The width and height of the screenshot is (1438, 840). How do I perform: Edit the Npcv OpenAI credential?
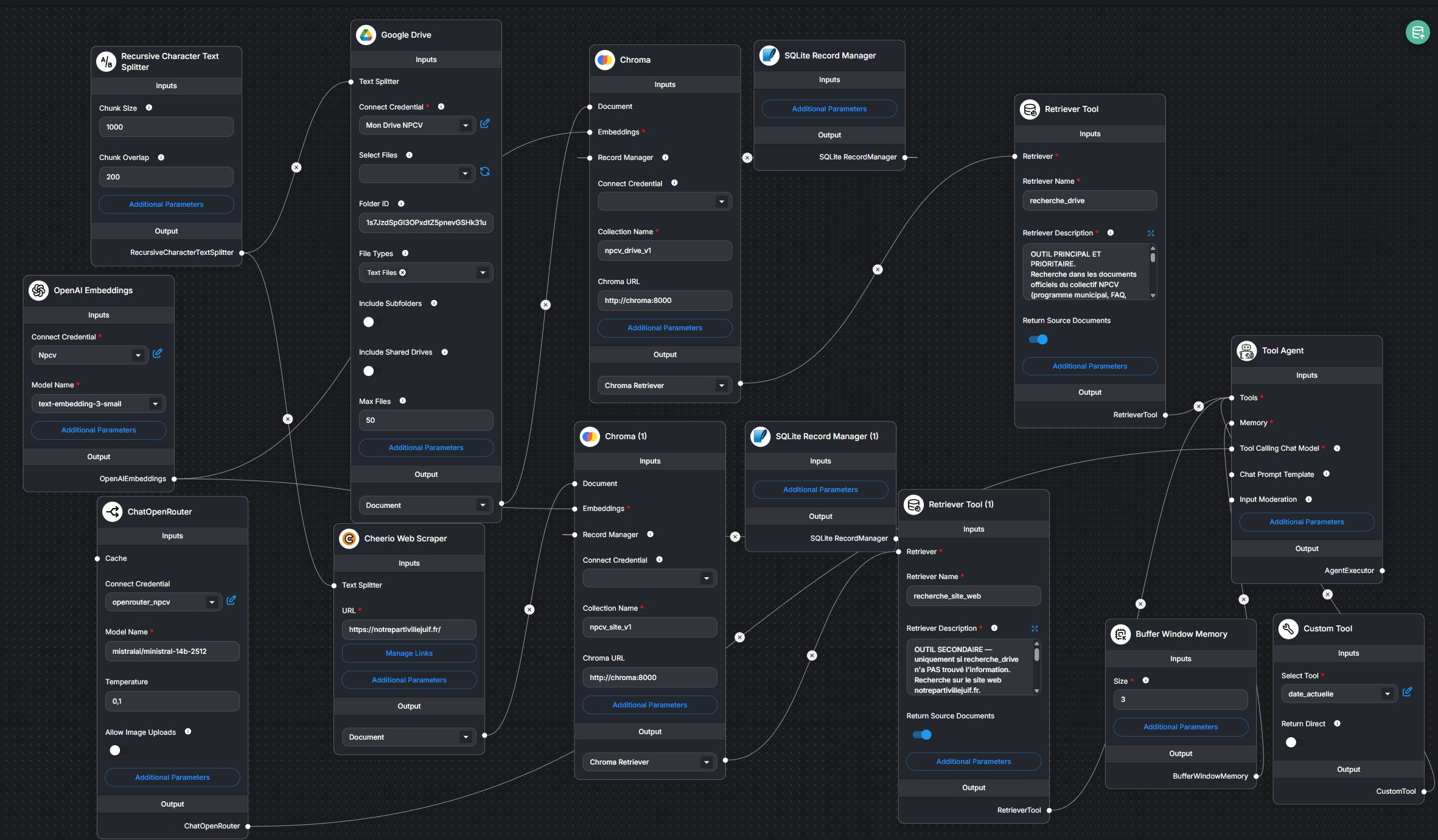[158, 353]
